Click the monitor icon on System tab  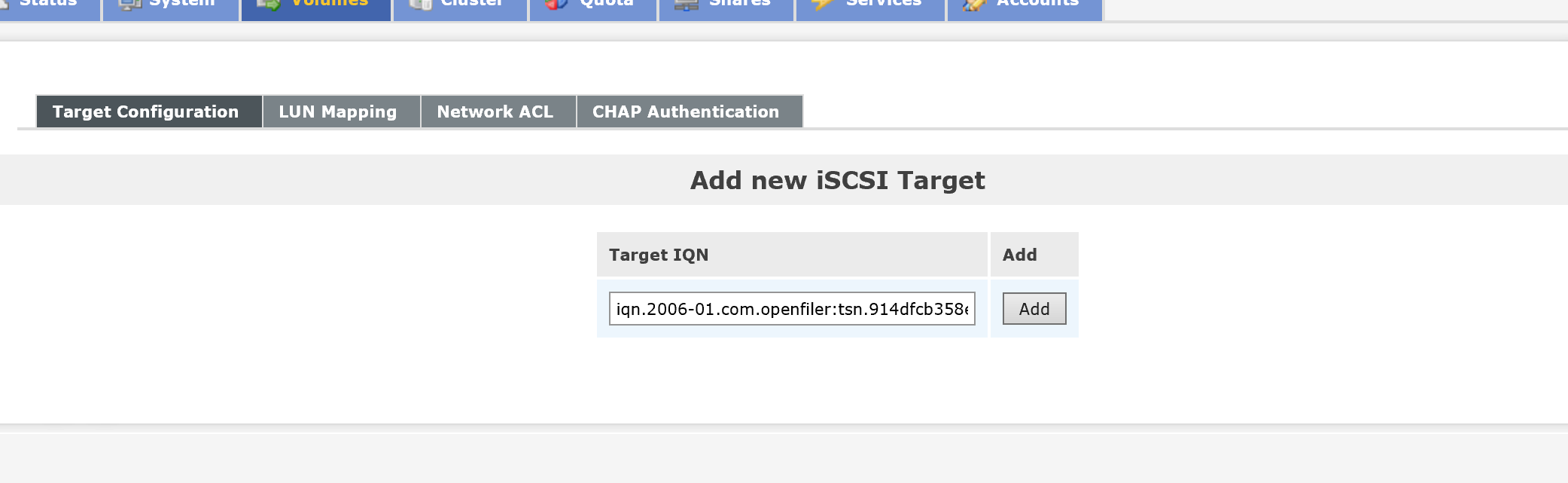(130, 4)
